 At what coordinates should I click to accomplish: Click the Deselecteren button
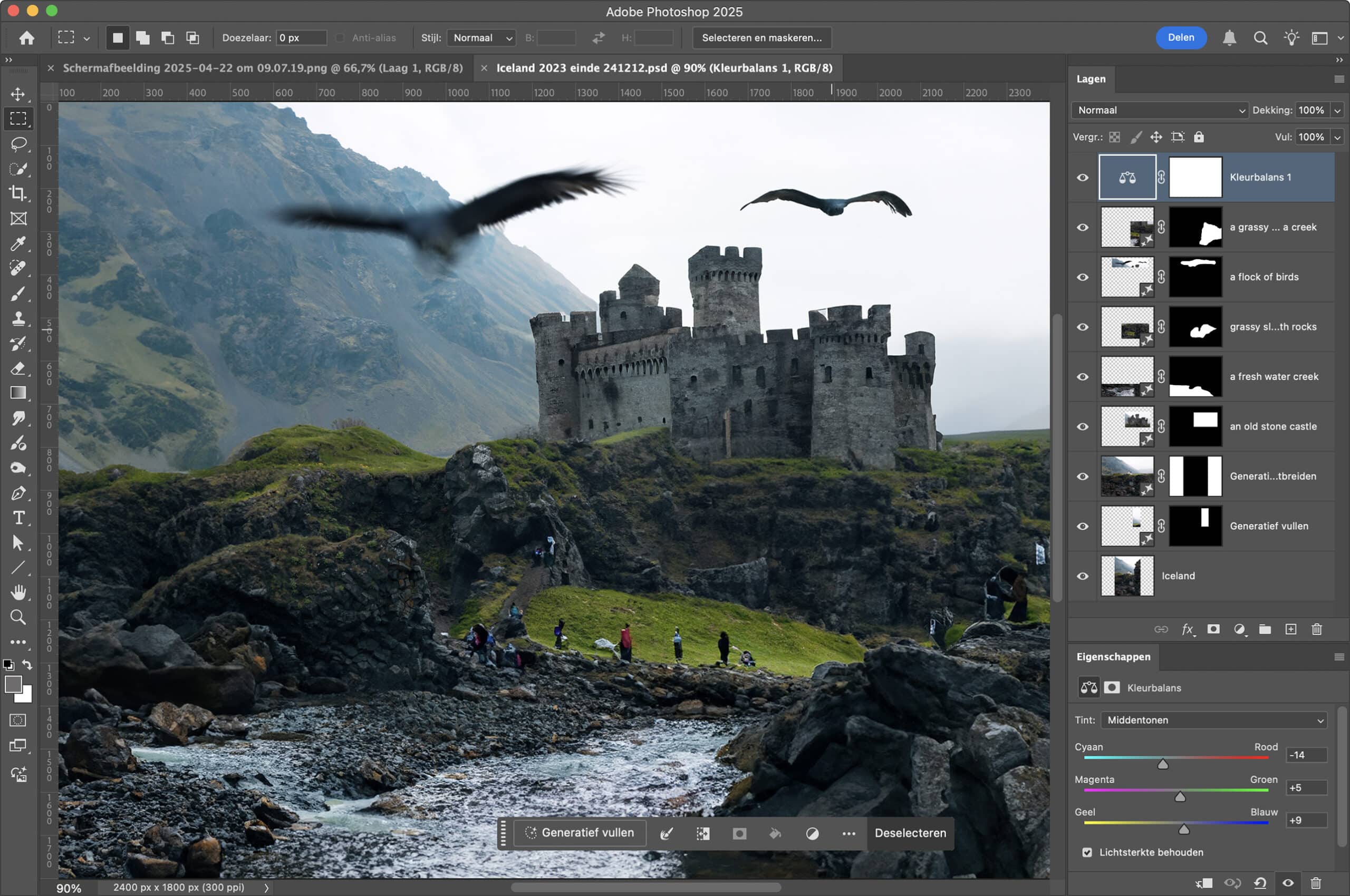tap(910, 833)
